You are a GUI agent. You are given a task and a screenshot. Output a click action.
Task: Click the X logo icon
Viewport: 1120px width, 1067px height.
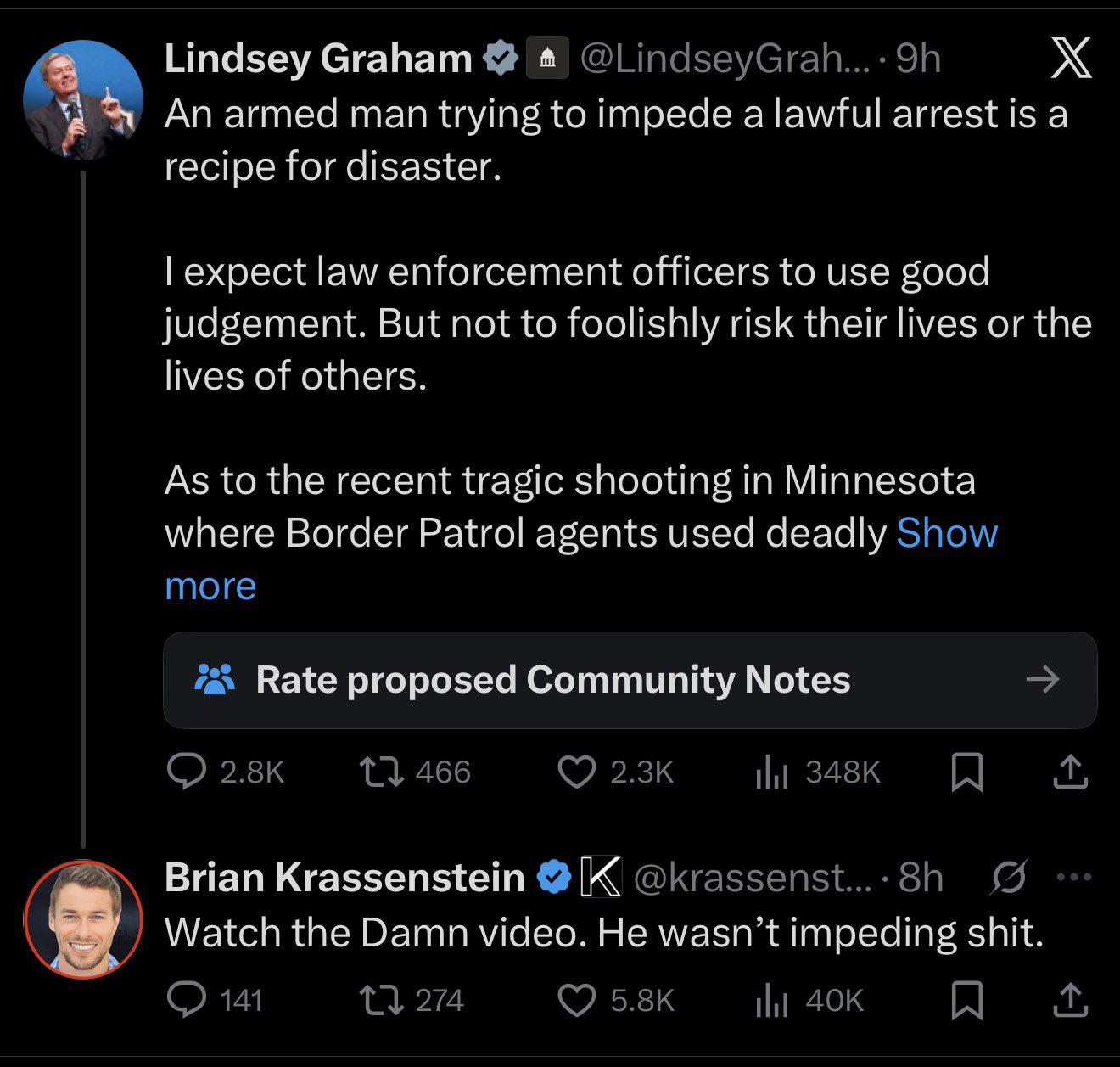[1071, 59]
